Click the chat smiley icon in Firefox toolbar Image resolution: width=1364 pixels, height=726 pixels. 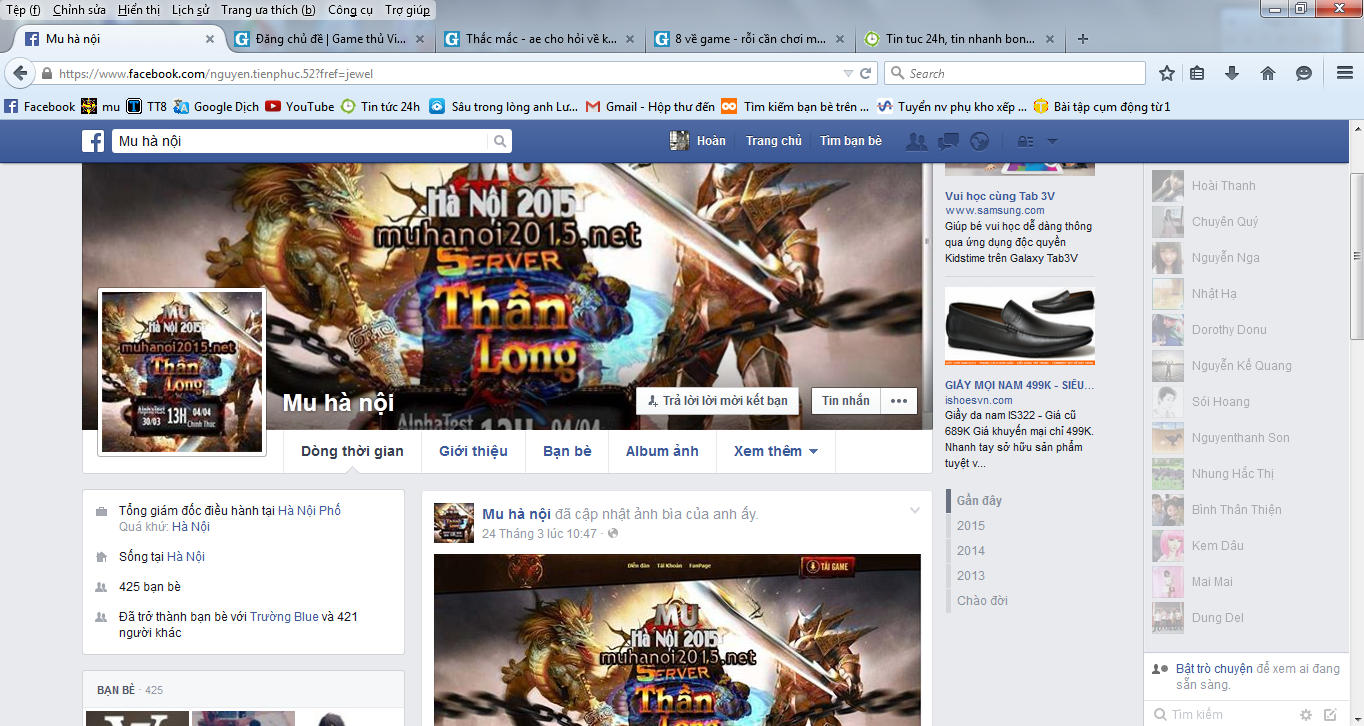pyautogui.click(x=1303, y=73)
